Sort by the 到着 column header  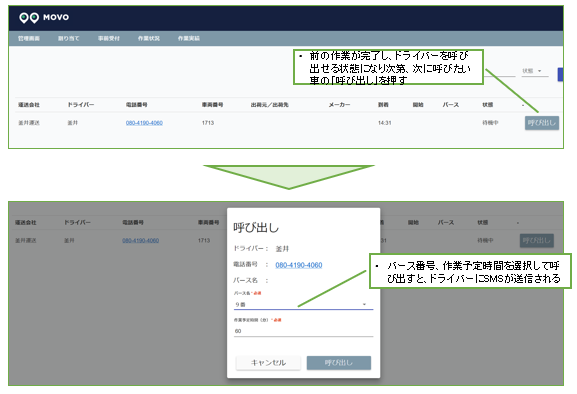[383, 105]
